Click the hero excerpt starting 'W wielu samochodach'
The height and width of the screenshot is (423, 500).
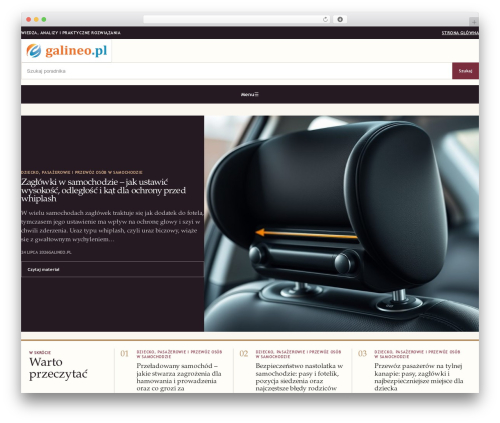pos(112,226)
